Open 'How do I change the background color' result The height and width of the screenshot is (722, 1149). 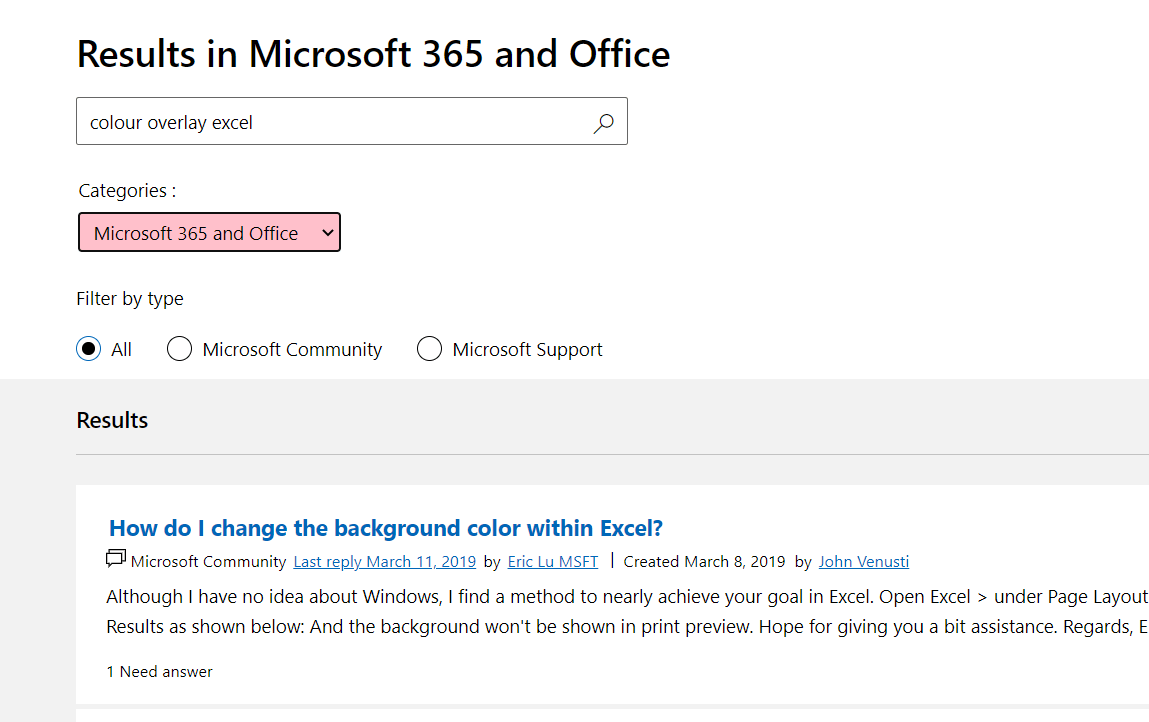(386, 528)
